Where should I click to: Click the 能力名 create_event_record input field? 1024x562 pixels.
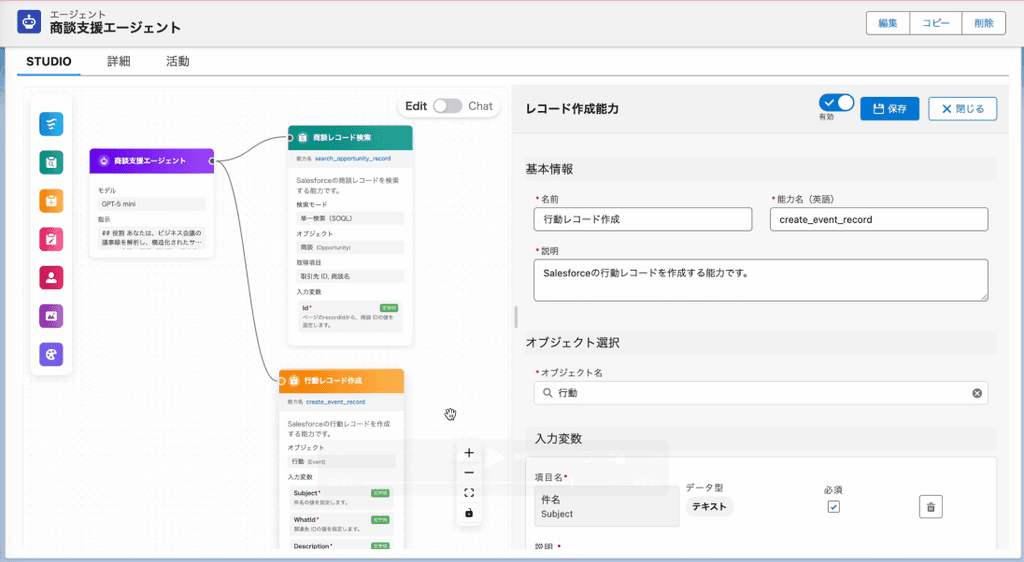click(879, 219)
